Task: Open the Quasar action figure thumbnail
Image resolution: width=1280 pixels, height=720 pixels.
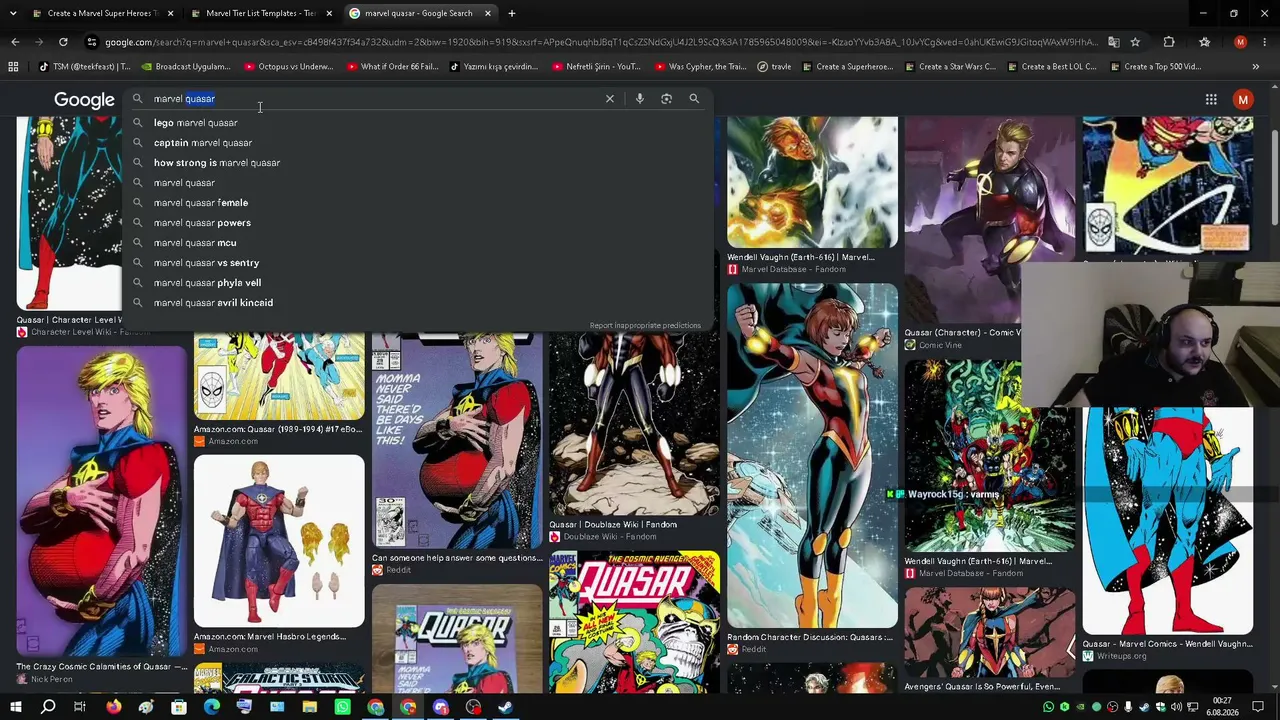Action: [279, 541]
